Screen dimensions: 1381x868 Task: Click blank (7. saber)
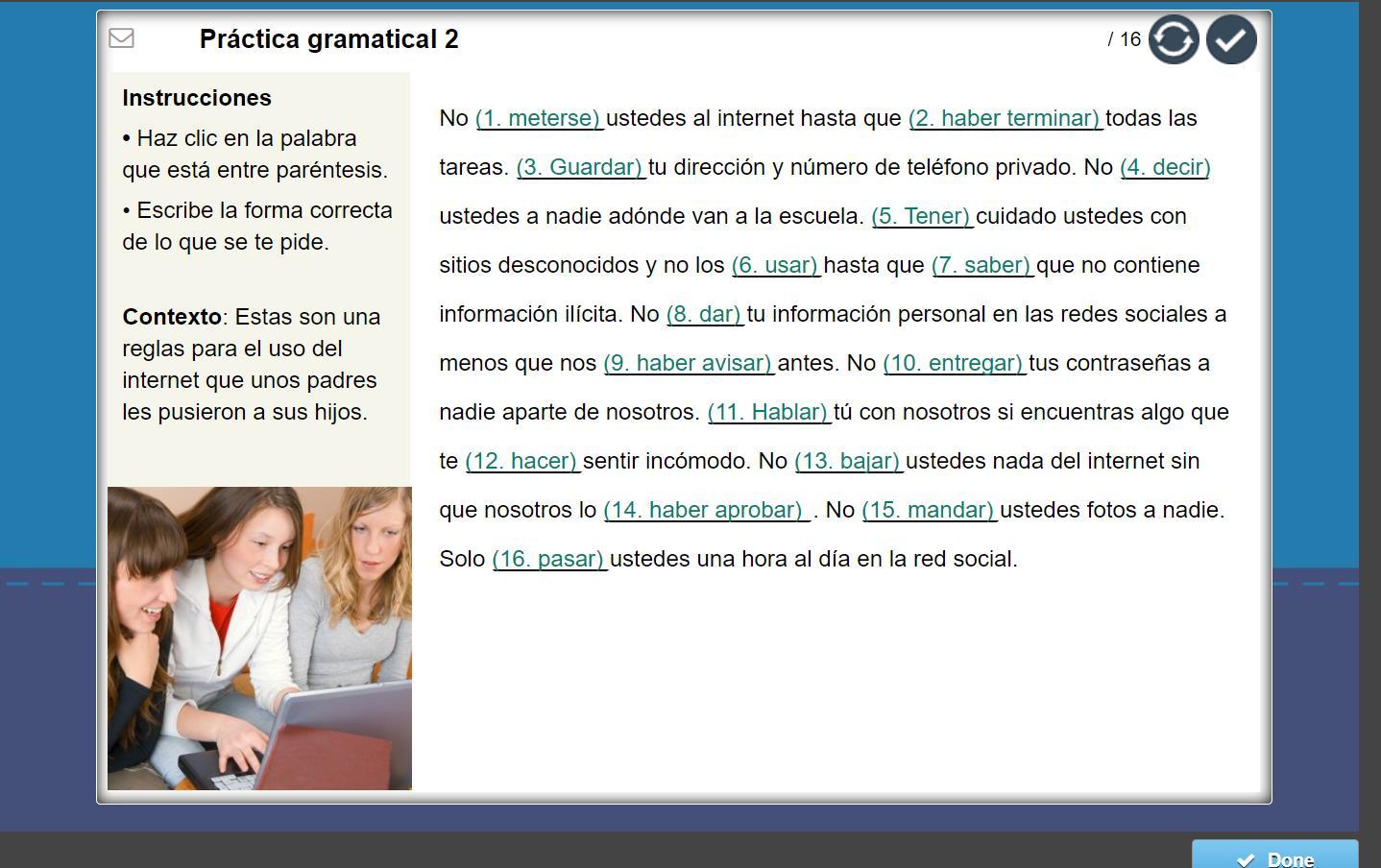click(981, 265)
